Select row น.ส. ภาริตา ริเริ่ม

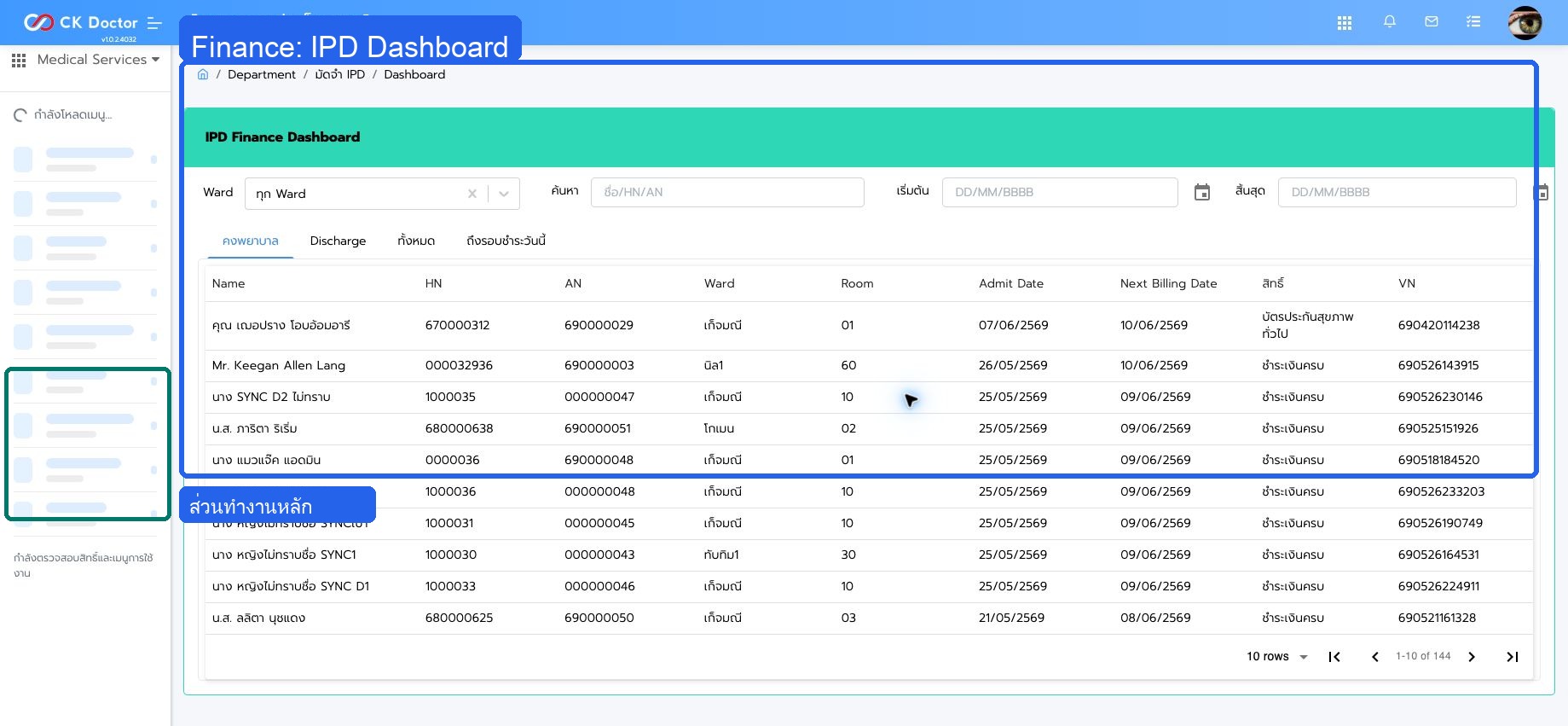(868, 428)
